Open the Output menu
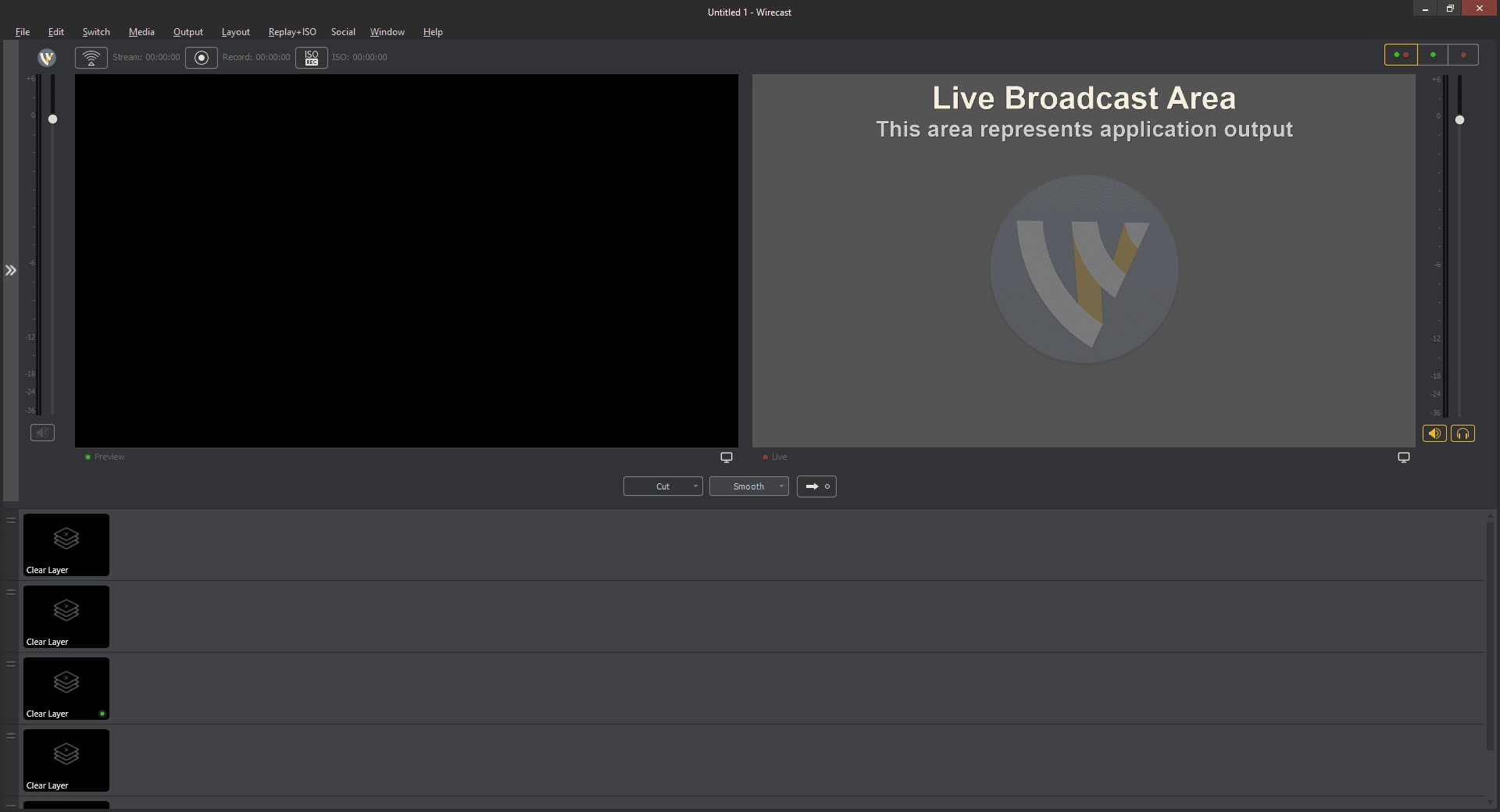This screenshot has height=812, width=1500. (188, 32)
